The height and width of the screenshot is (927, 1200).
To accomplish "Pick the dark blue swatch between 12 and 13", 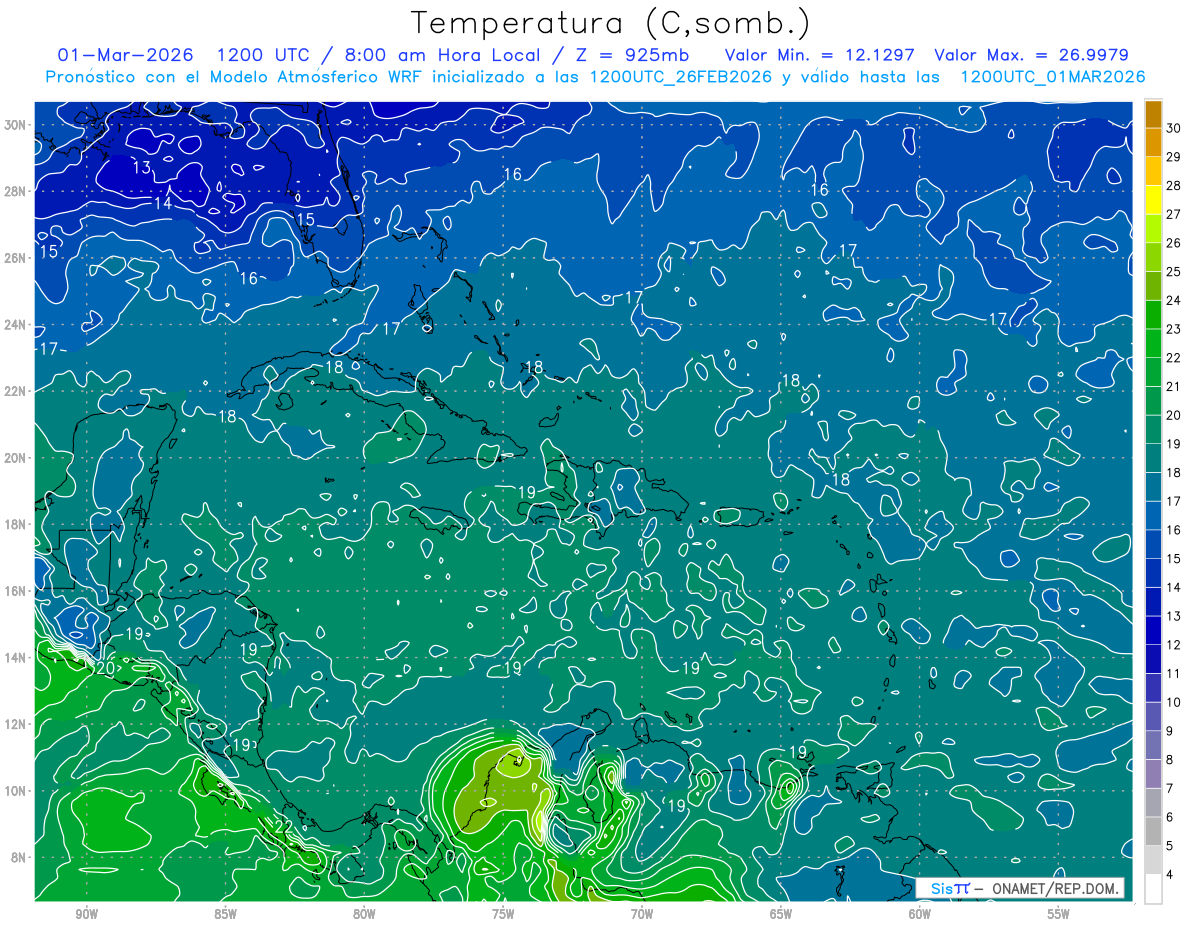I will click(x=1153, y=630).
